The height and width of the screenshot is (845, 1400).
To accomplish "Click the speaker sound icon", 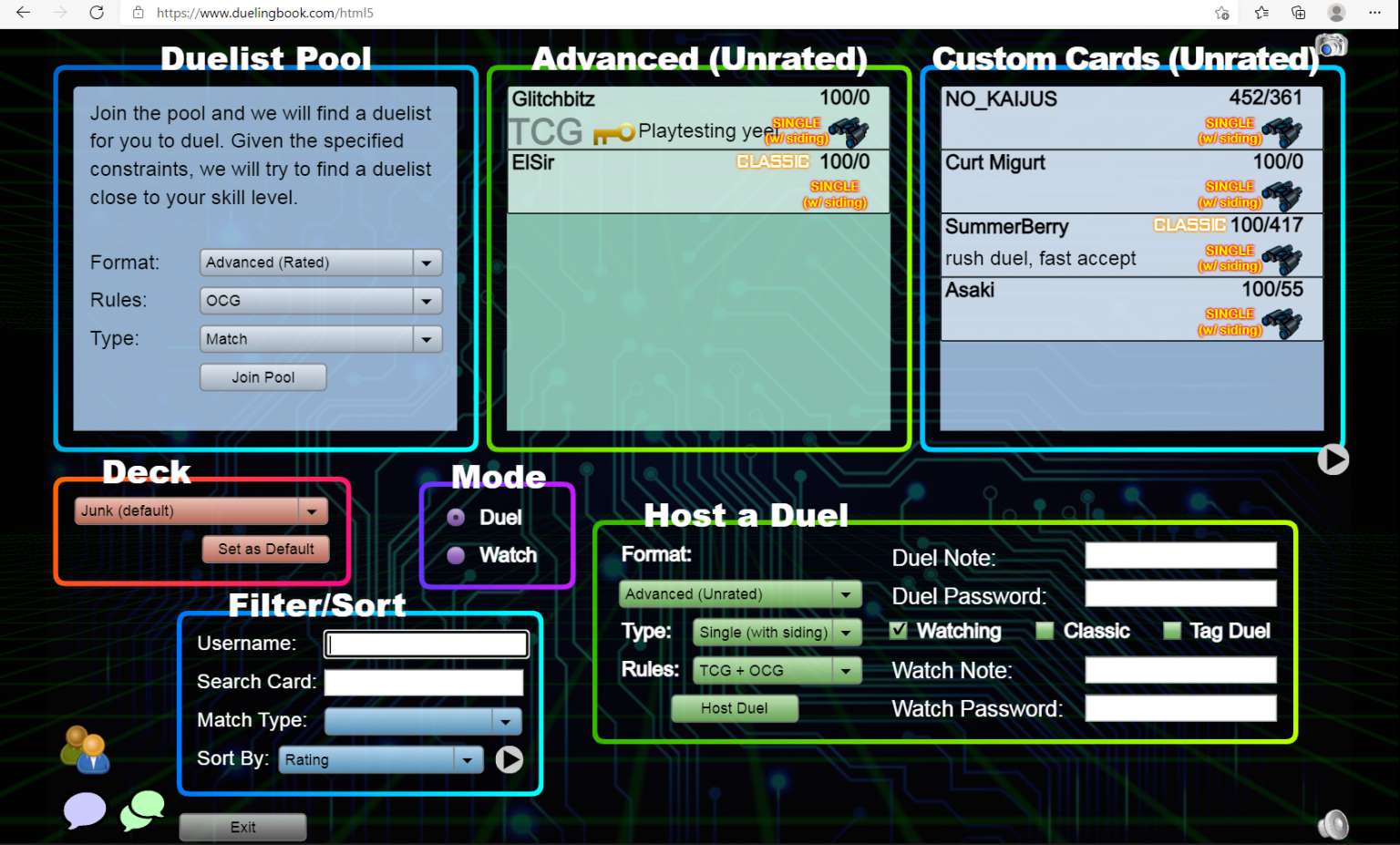I will (1333, 824).
